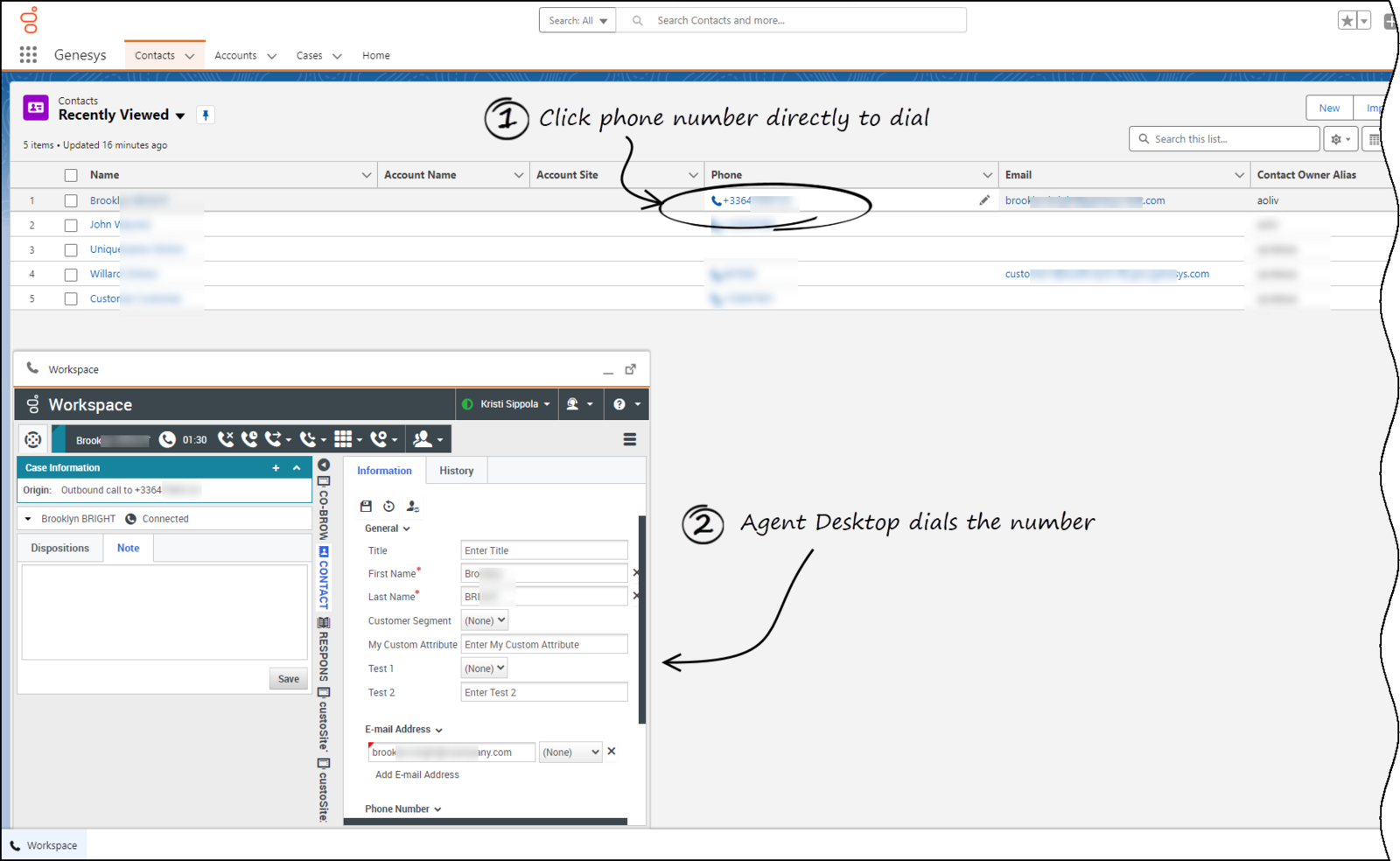Image resolution: width=1400 pixels, height=861 pixels.
Task: Save the note
Action: [289, 679]
